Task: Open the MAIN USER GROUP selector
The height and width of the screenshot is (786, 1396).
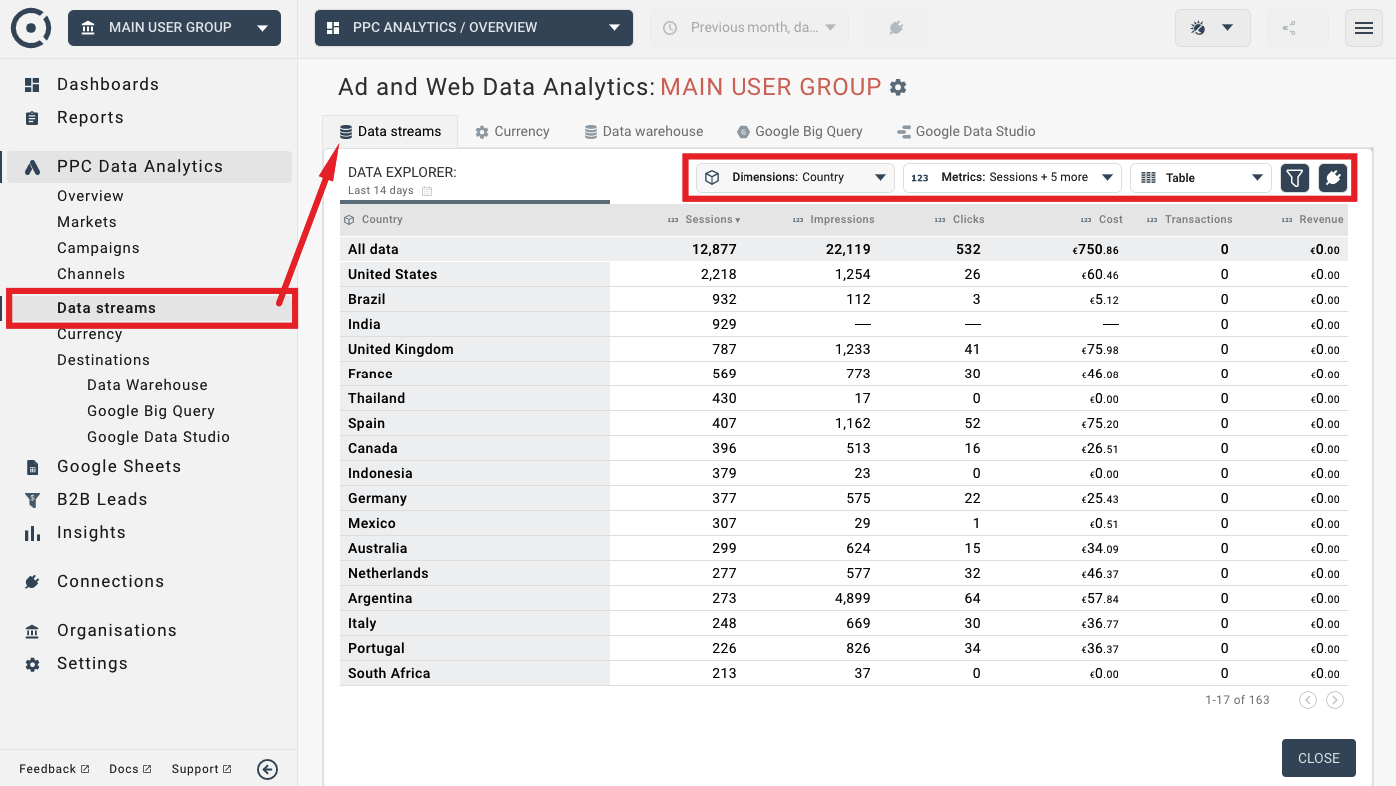Action: 174,28
